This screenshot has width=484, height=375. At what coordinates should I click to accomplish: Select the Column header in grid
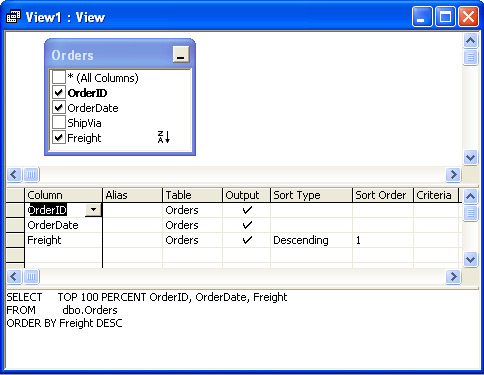[x=63, y=195]
